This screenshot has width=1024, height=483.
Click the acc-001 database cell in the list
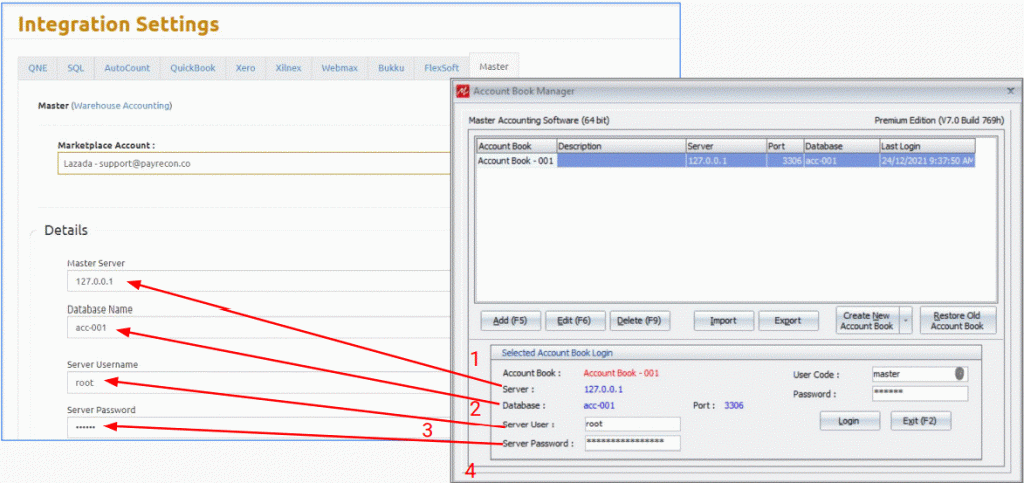pos(841,161)
